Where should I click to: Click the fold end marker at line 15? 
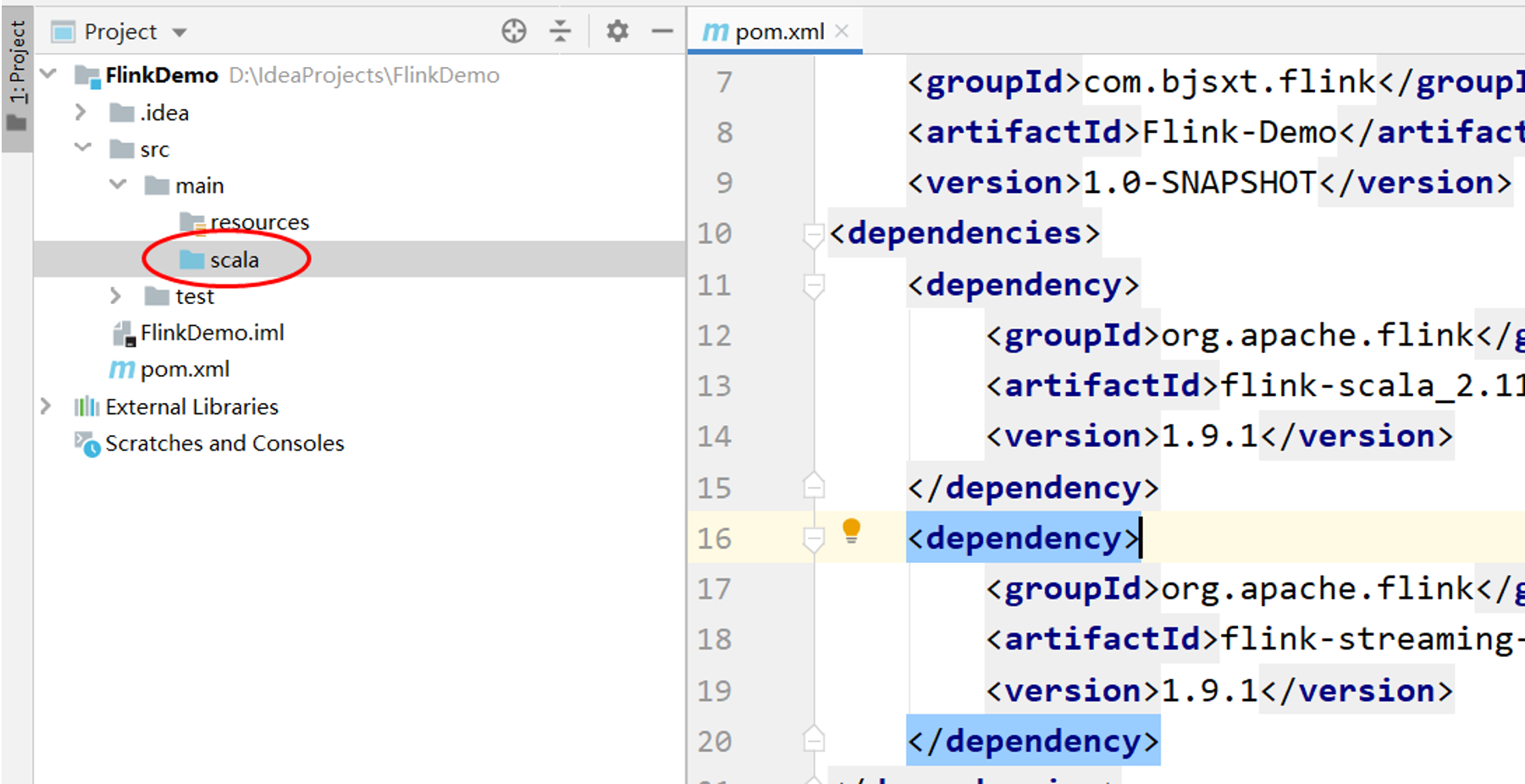[813, 485]
